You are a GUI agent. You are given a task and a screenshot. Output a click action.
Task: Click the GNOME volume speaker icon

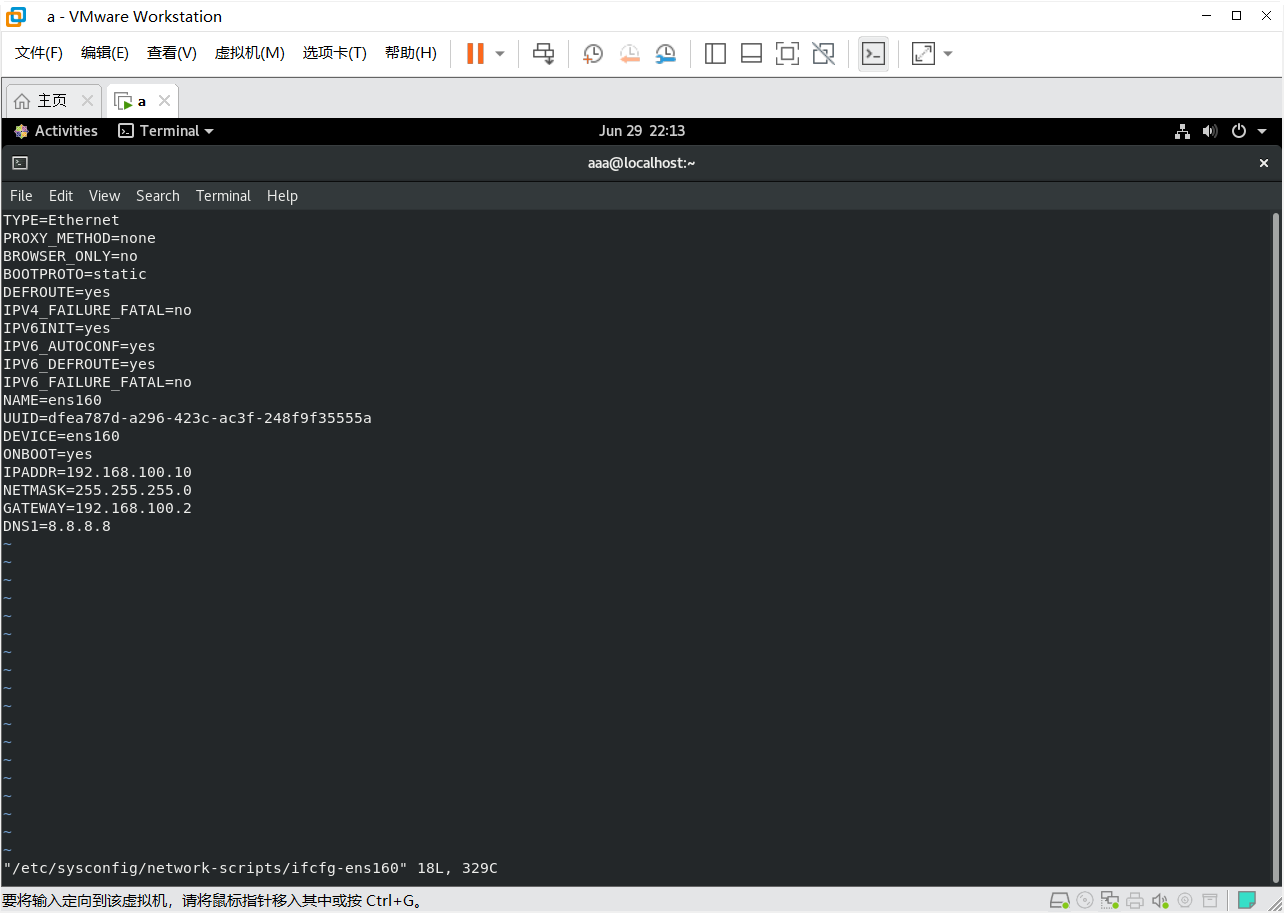point(1210,131)
